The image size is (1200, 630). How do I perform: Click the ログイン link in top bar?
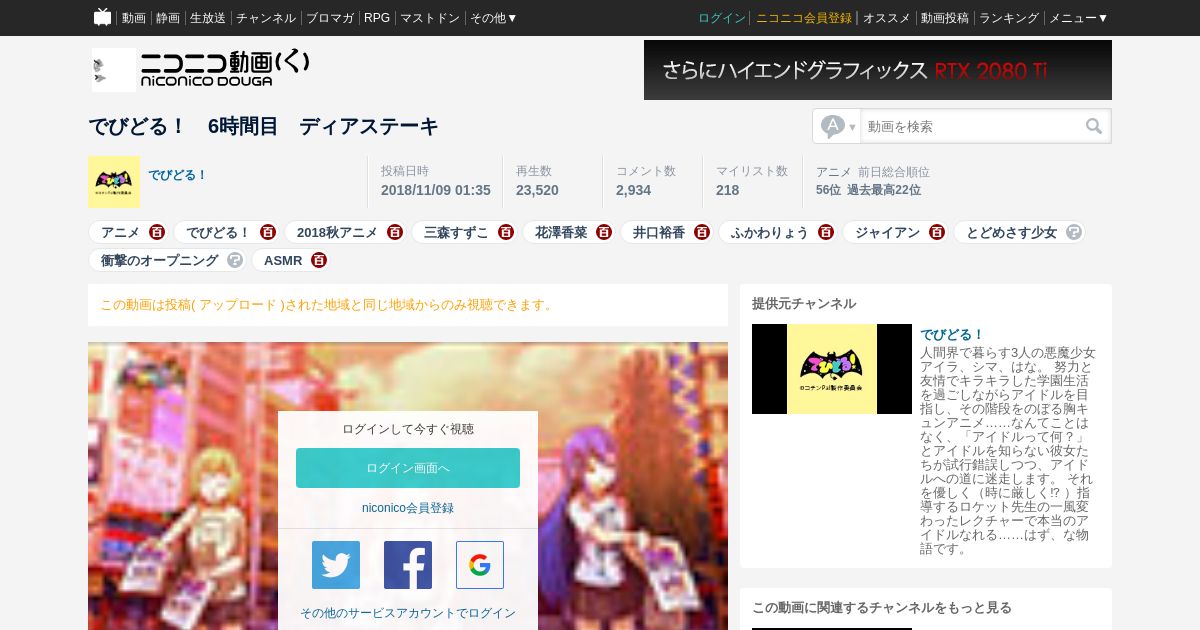pos(722,18)
